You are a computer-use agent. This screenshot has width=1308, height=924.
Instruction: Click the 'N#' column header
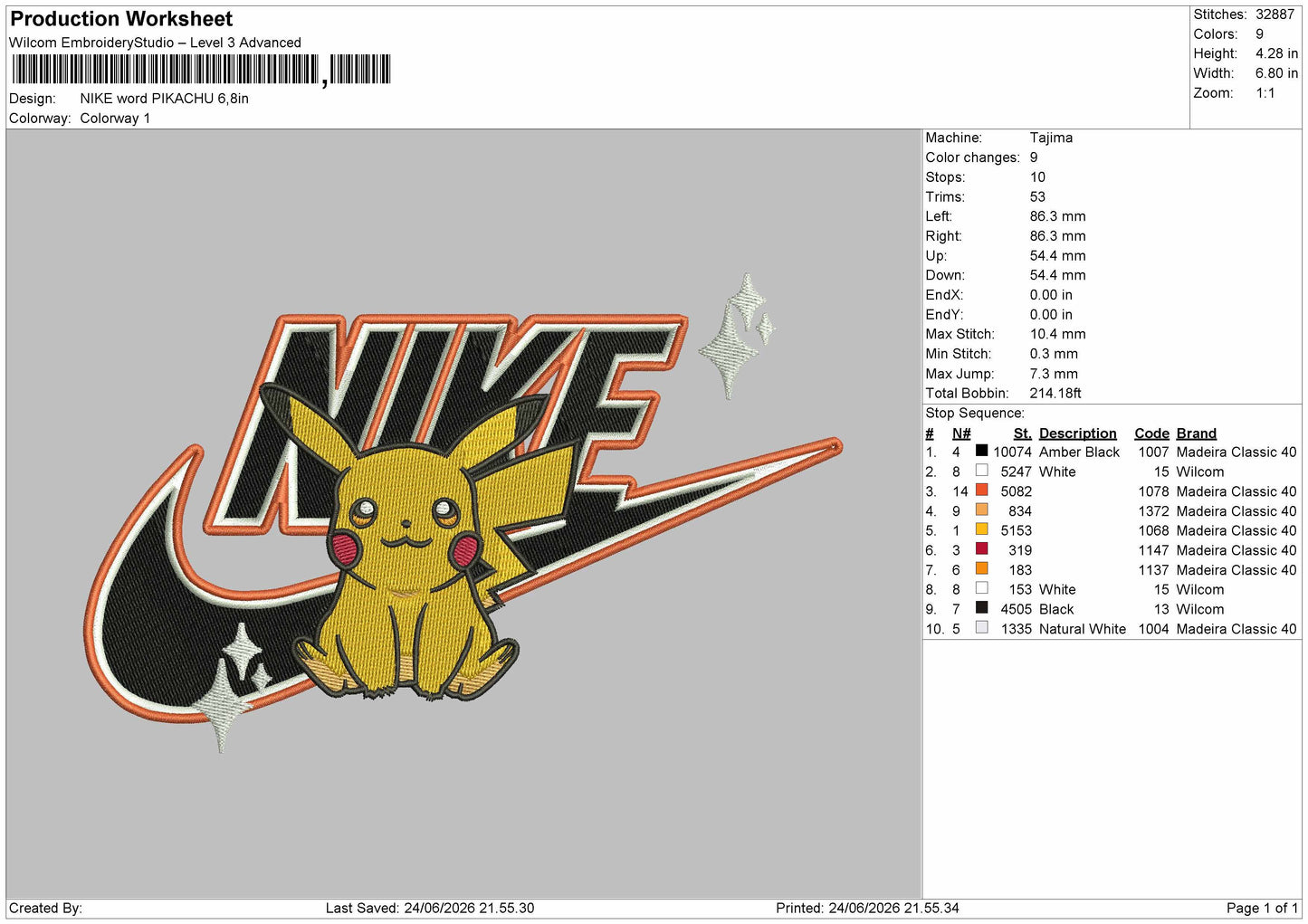(961, 433)
